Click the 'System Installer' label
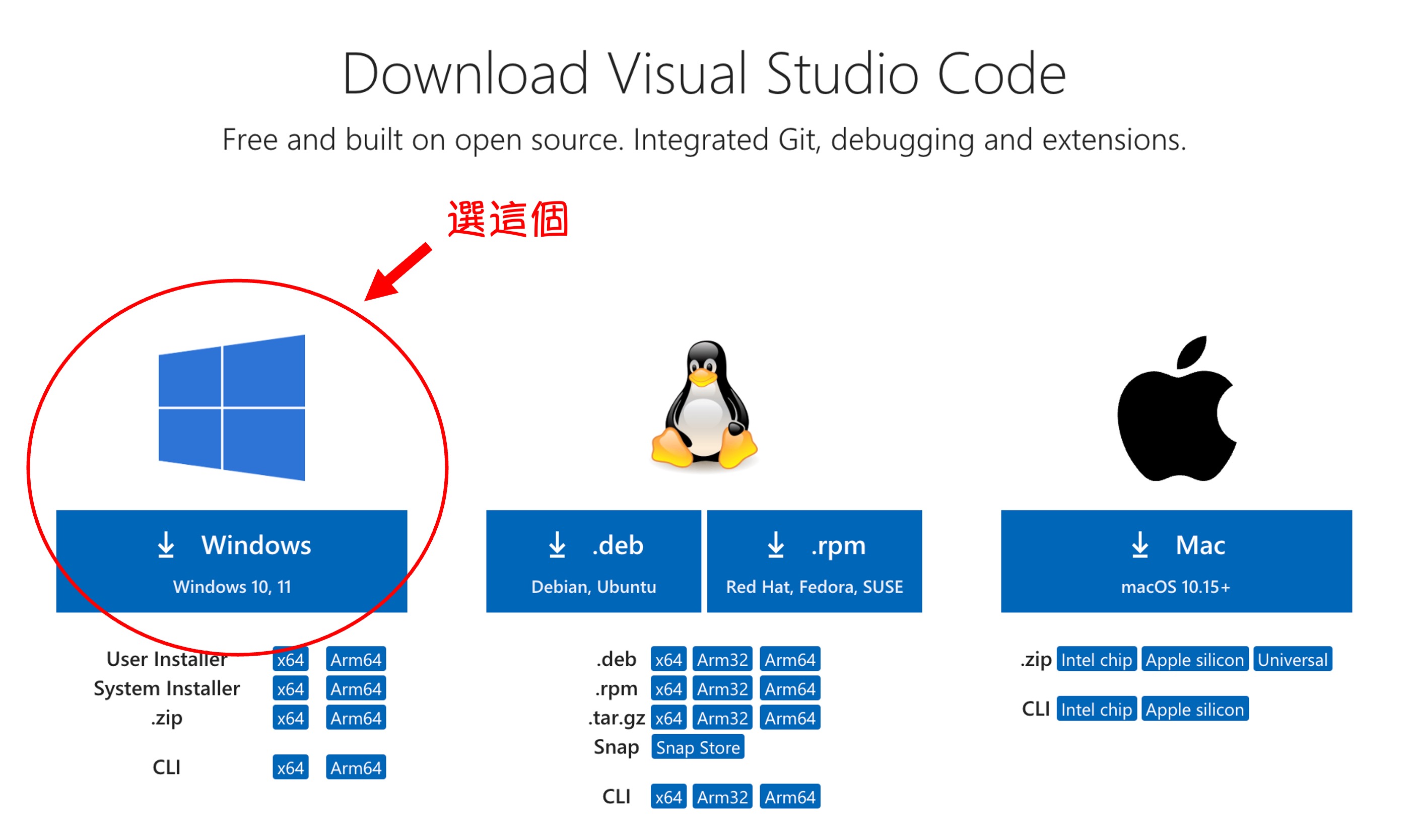Screen dimensions: 1415x840 [166, 689]
